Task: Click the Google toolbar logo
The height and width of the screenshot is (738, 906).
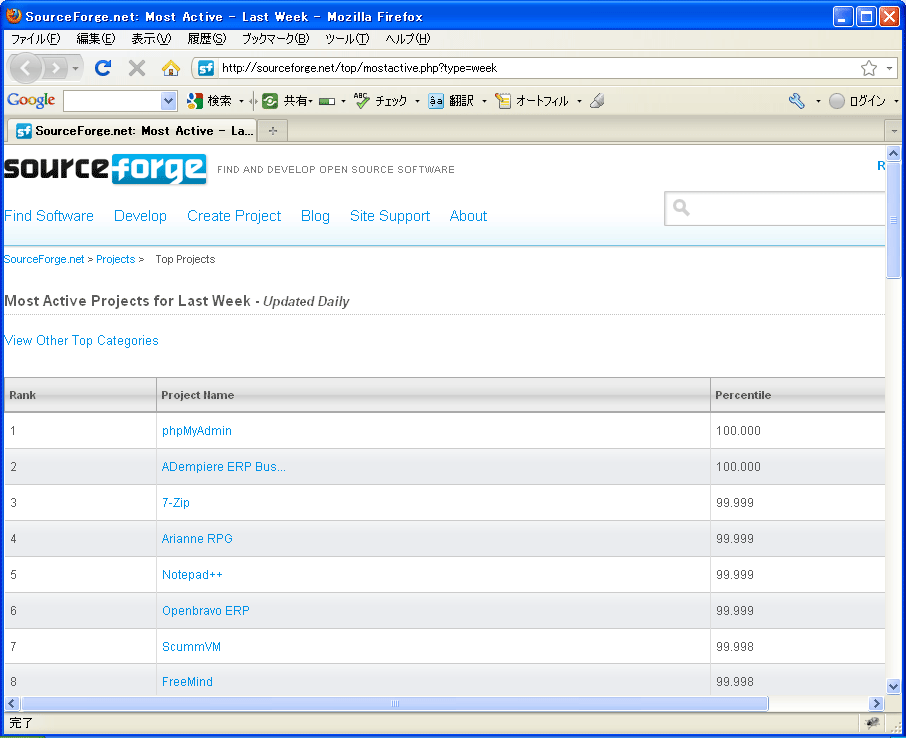Action: pyautogui.click(x=31, y=101)
